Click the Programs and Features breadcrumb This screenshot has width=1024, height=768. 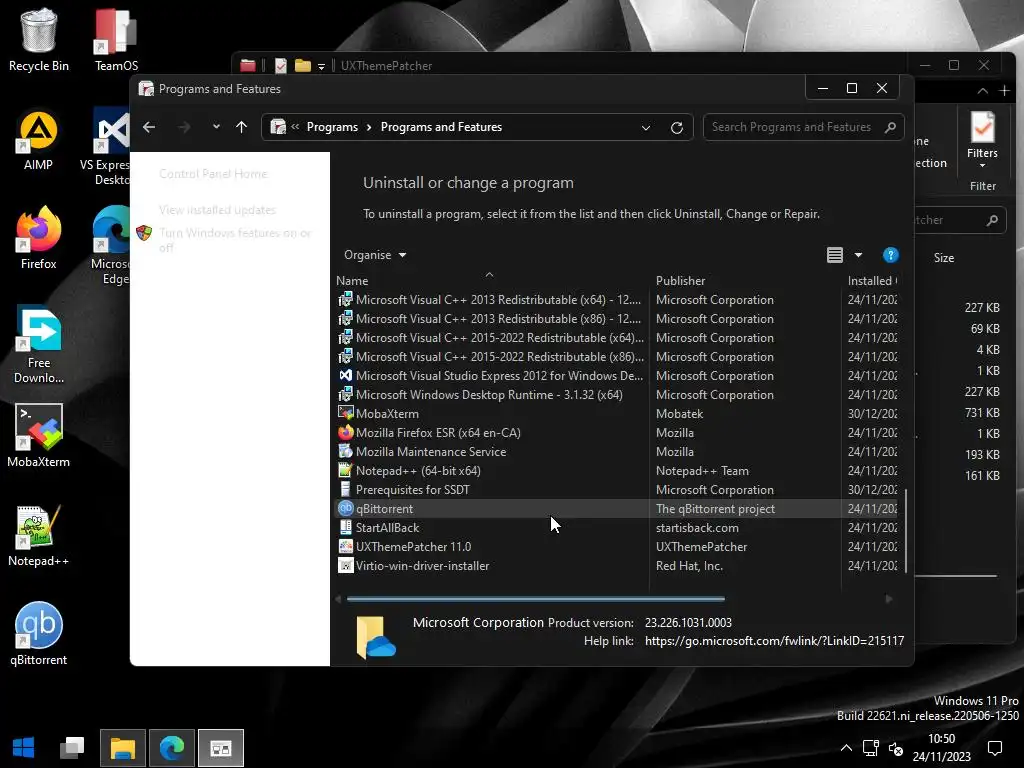tap(441, 127)
